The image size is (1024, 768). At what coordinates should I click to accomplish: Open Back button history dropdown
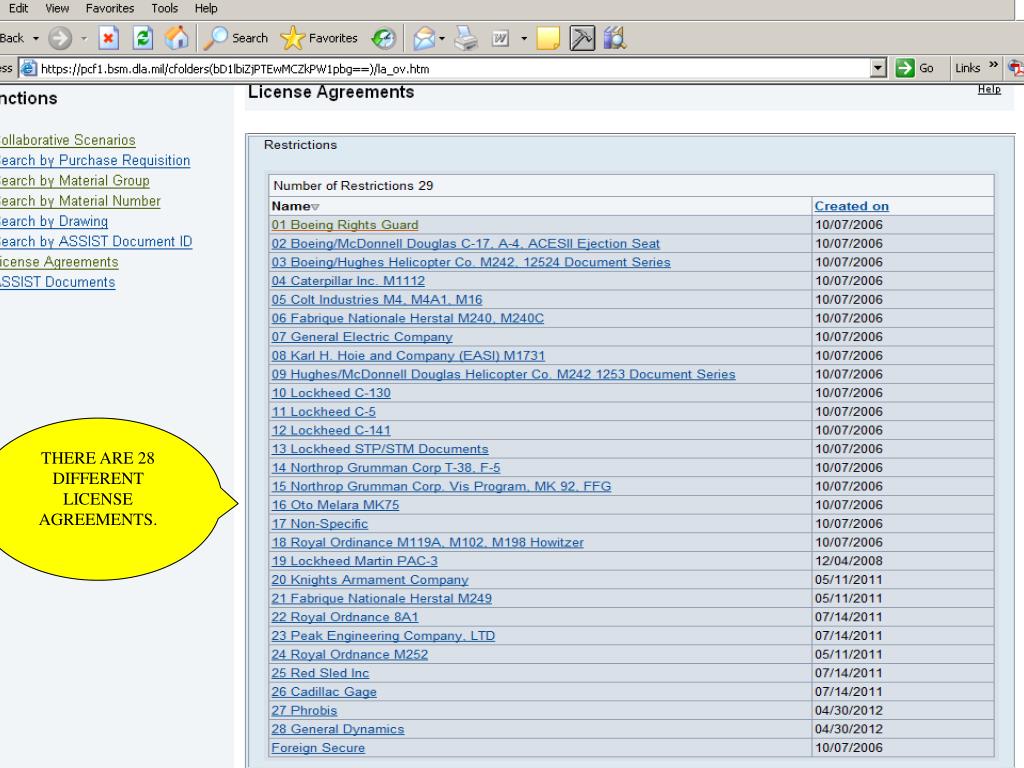[36, 39]
